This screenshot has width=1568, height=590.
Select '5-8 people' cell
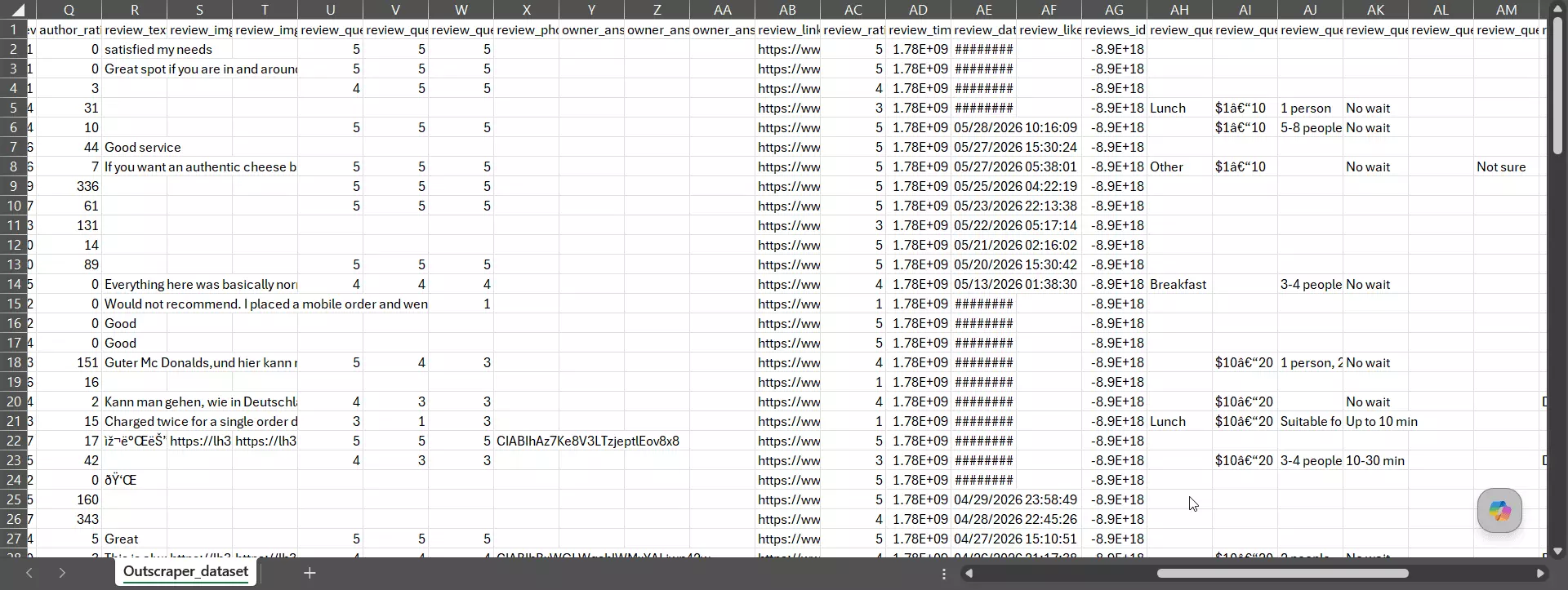pyautogui.click(x=1311, y=127)
